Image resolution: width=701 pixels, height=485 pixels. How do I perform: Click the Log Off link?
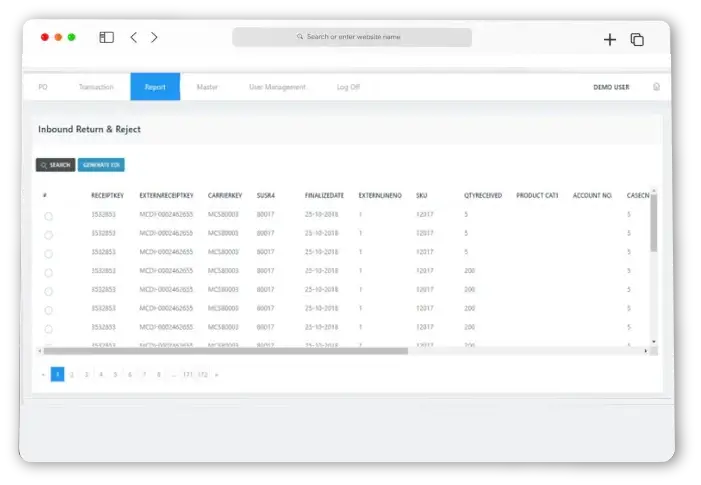tap(348, 87)
